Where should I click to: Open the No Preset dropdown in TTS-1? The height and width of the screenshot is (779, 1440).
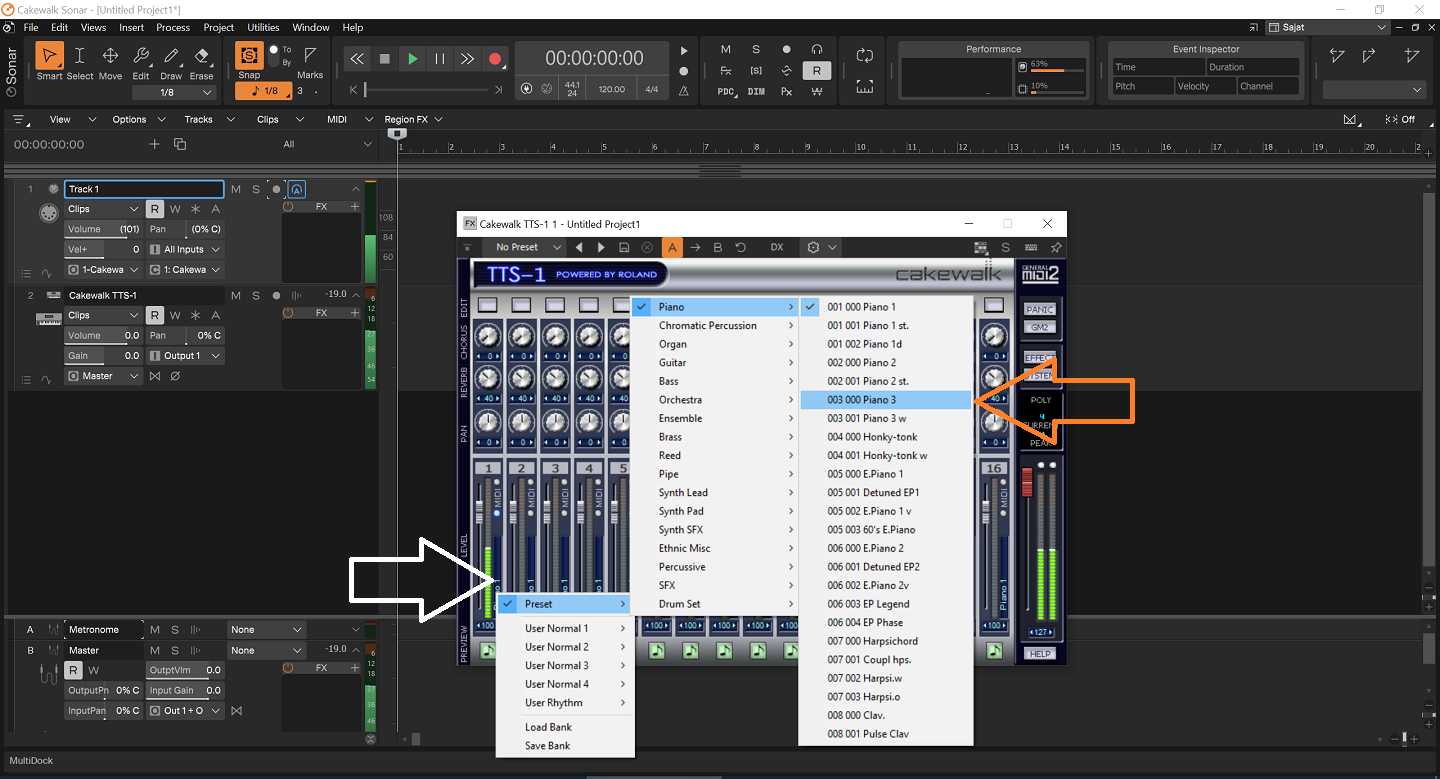click(x=524, y=247)
